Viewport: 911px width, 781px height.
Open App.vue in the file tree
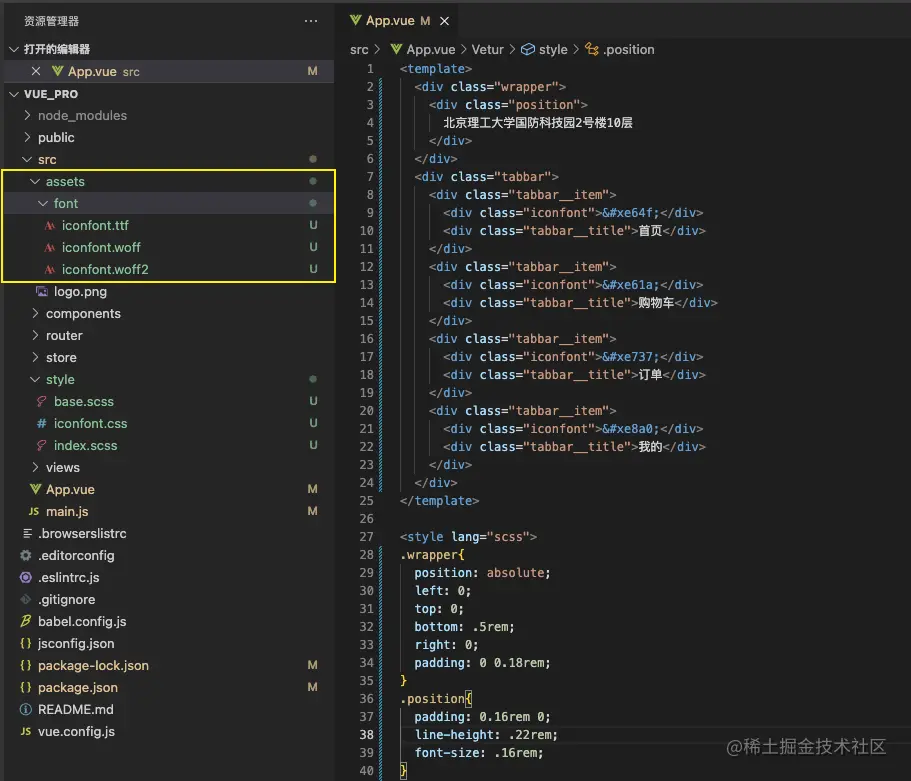[x=70, y=489]
